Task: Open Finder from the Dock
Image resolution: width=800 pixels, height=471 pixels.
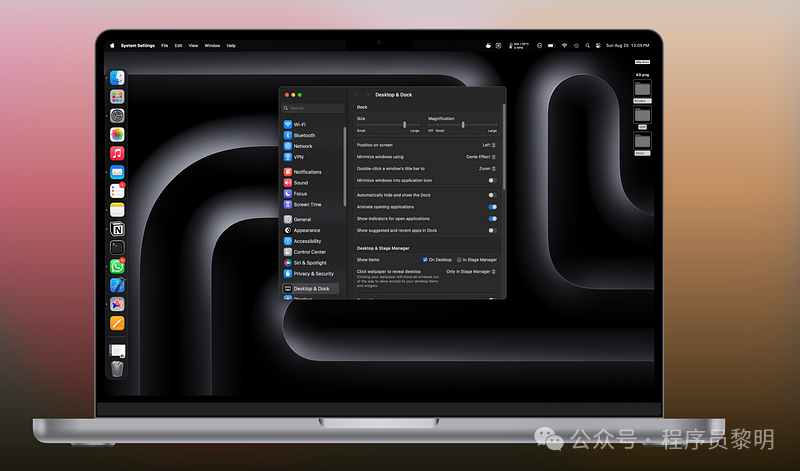Action: (x=117, y=78)
